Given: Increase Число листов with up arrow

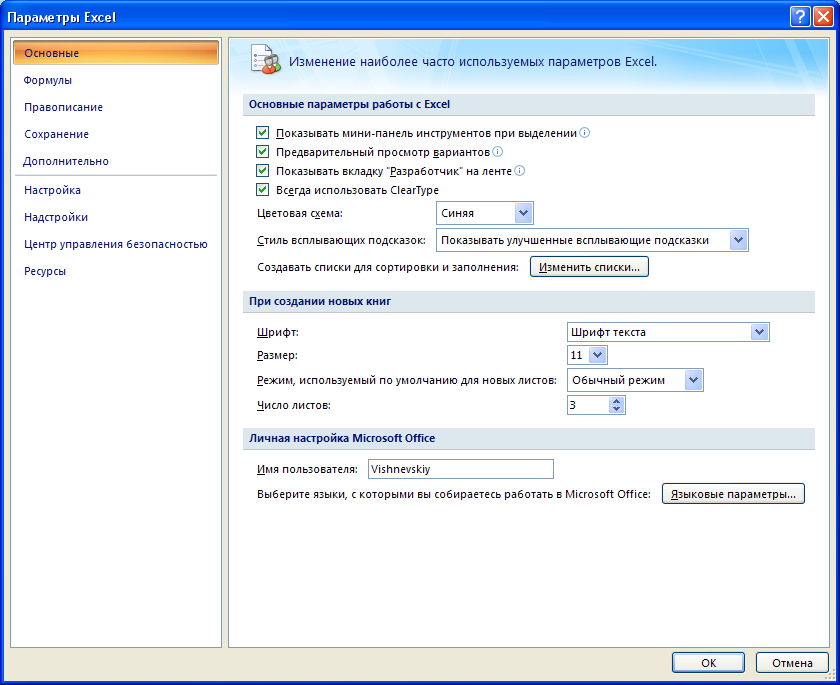Looking at the screenshot, I should [617, 401].
